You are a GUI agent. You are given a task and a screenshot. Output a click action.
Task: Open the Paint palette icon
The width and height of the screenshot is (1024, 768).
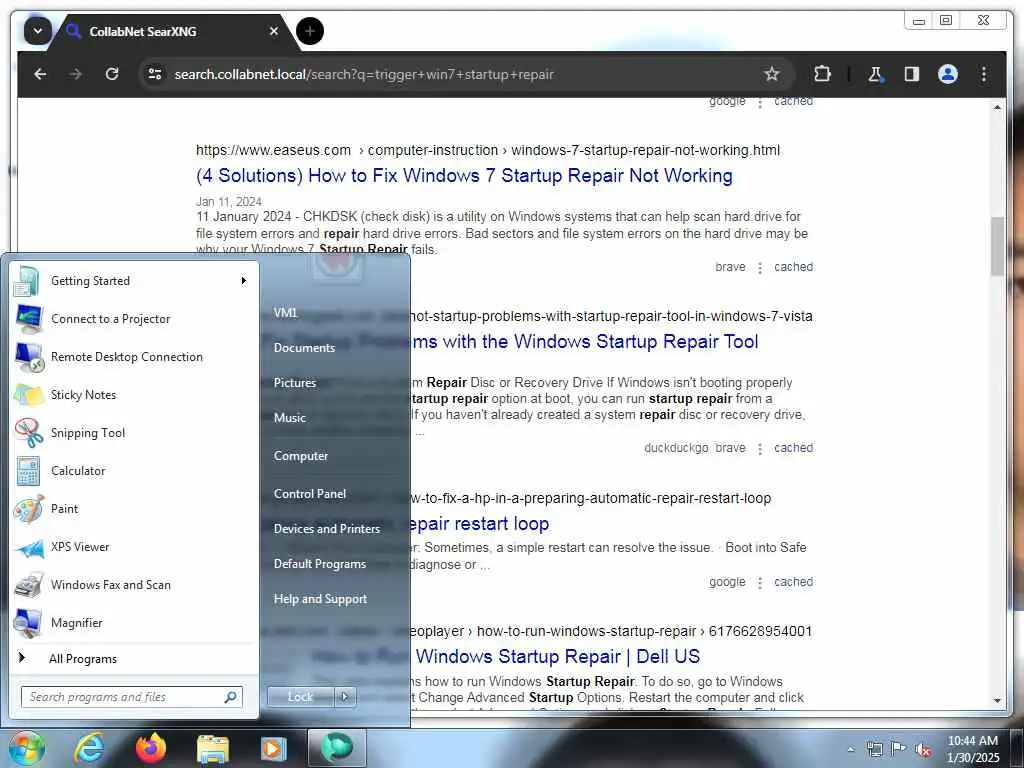[28, 509]
